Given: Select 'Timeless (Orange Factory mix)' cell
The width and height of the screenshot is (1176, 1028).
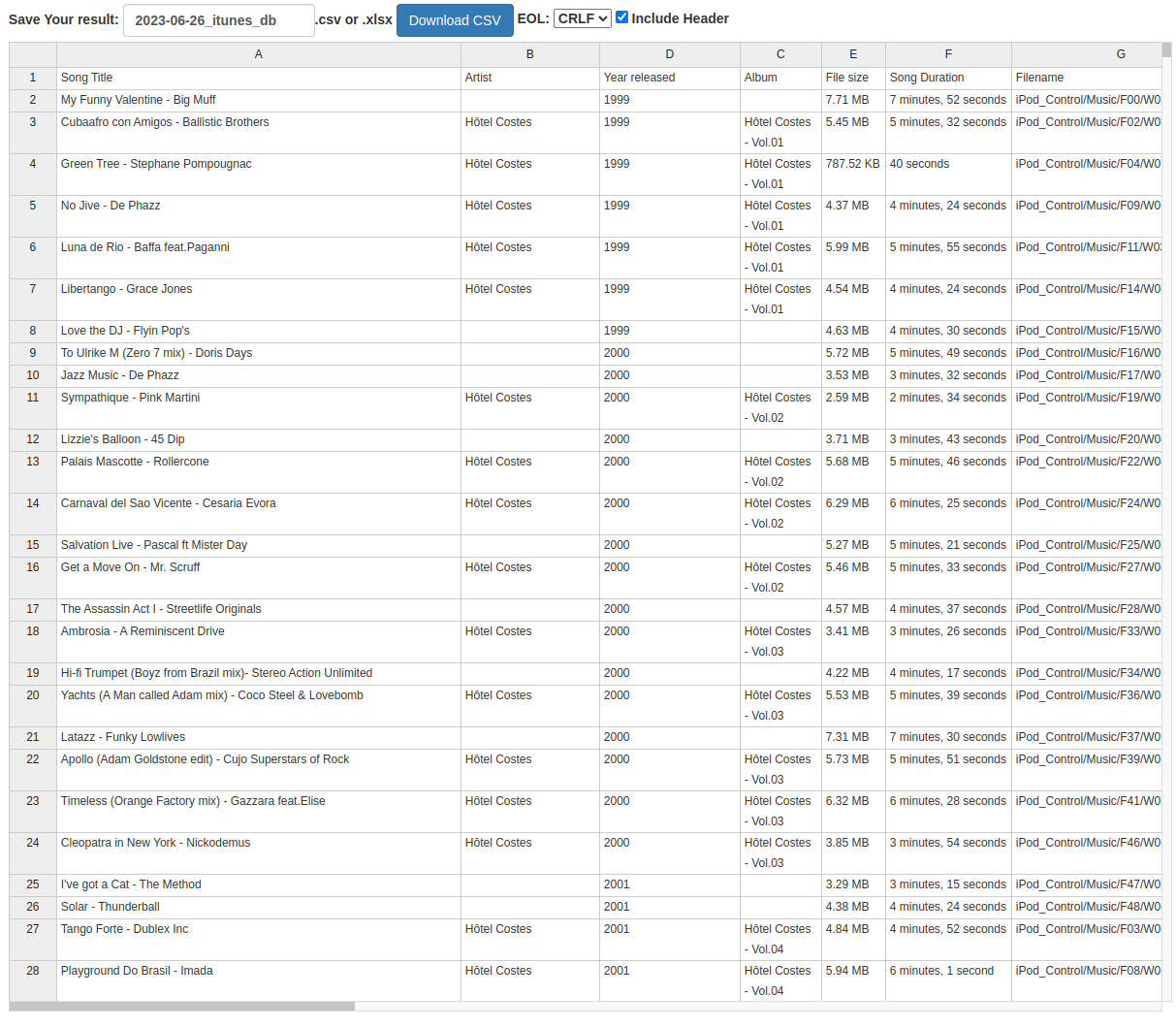Looking at the screenshot, I should (259, 812).
